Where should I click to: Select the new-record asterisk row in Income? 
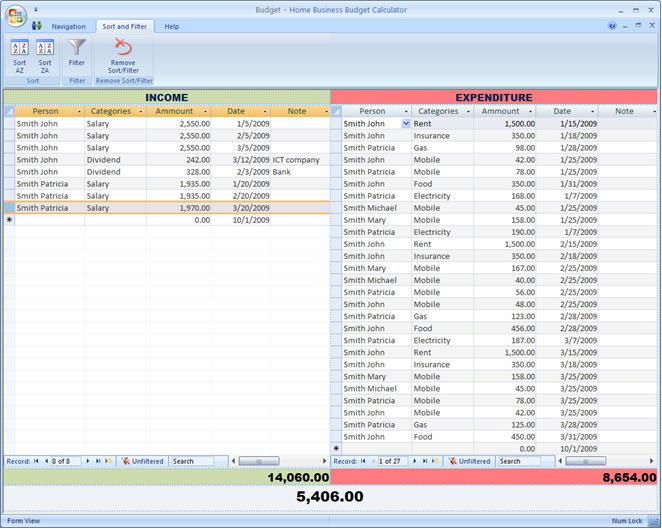pyautogui.click(x=9, y=220)
